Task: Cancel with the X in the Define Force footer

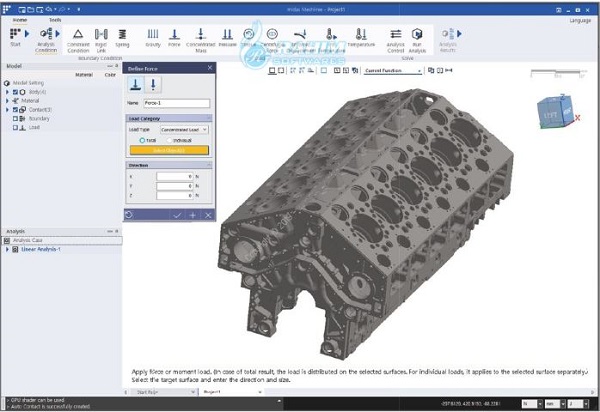Action: [208, 215]
